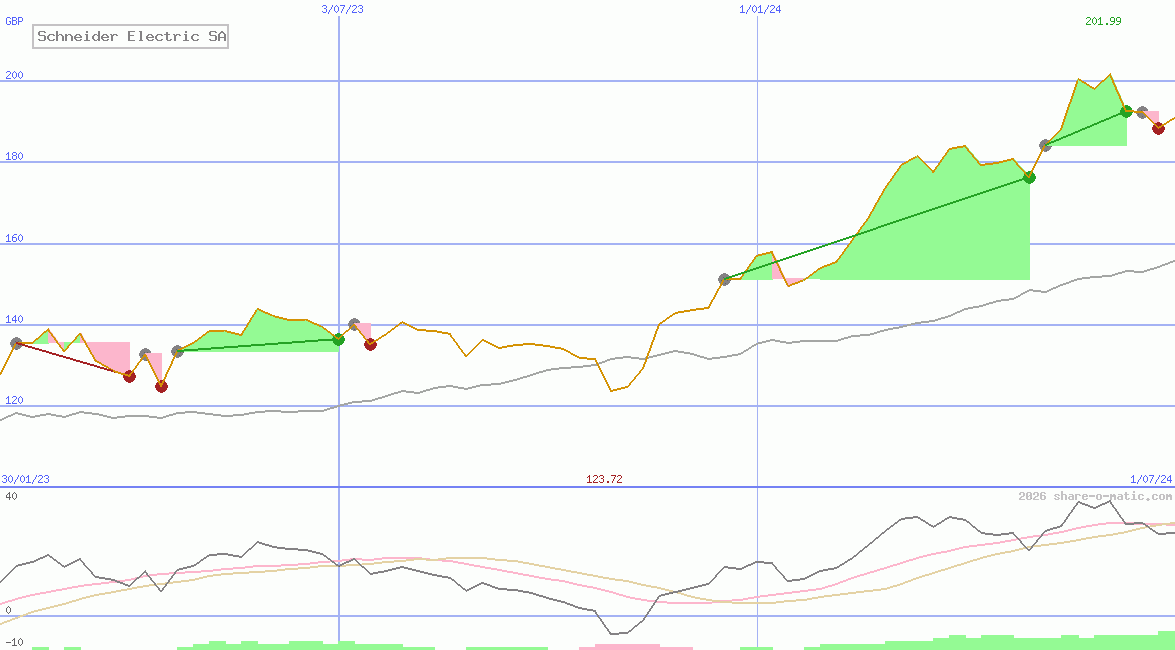Click green marker ending the longest green trendline
The height and width of the screenshot is (650, 1175).
click(1029, 177)
